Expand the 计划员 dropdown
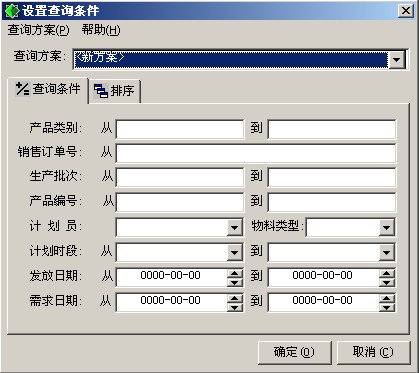 234,227
